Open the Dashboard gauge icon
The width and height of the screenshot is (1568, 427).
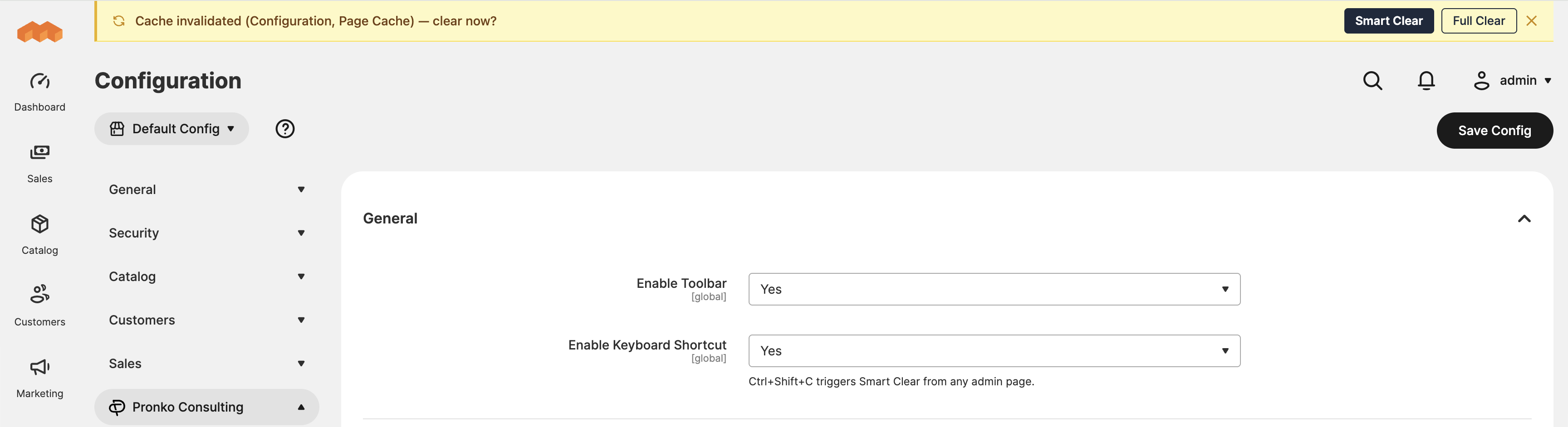[x=39, y=81]
